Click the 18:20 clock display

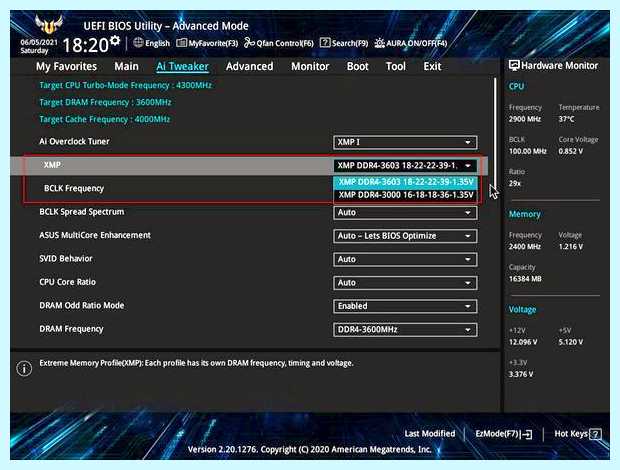pos(85,45)
